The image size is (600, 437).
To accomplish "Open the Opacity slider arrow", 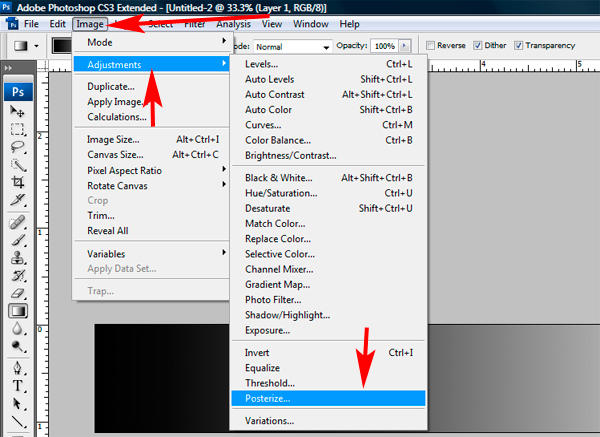I will [x=404, y=46].
